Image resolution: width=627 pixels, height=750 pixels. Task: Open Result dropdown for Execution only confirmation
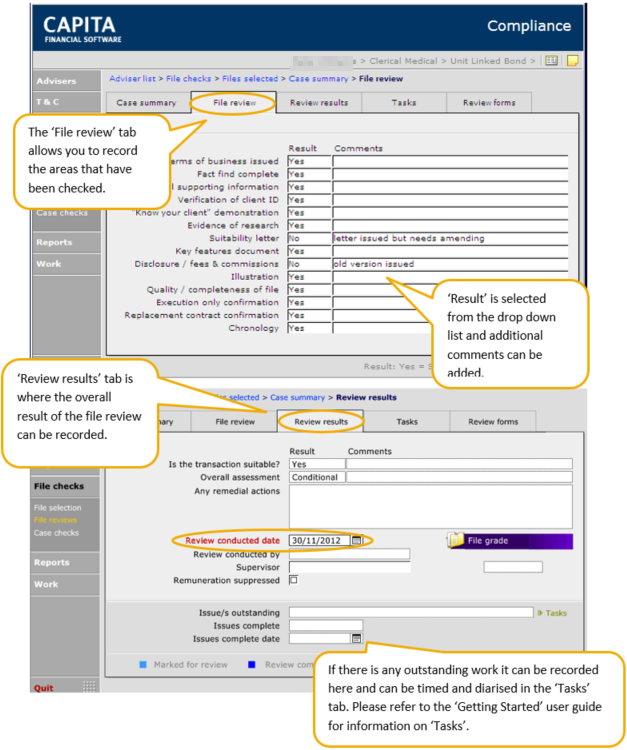tap(309, 302)
